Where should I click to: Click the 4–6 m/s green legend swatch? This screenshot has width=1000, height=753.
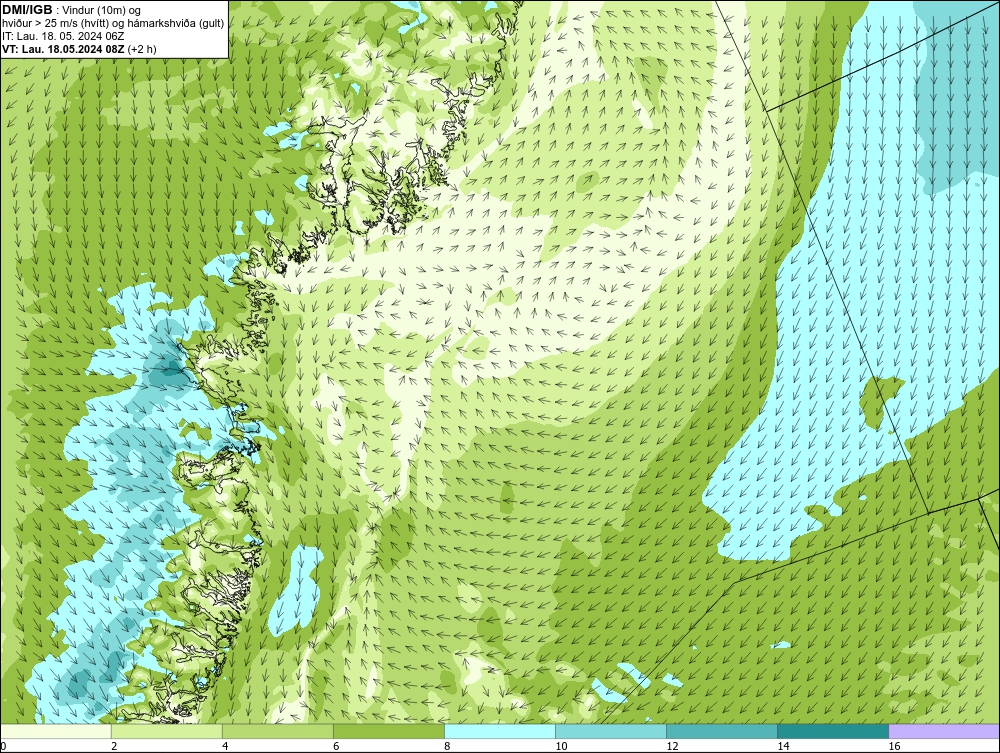point(277,731)
